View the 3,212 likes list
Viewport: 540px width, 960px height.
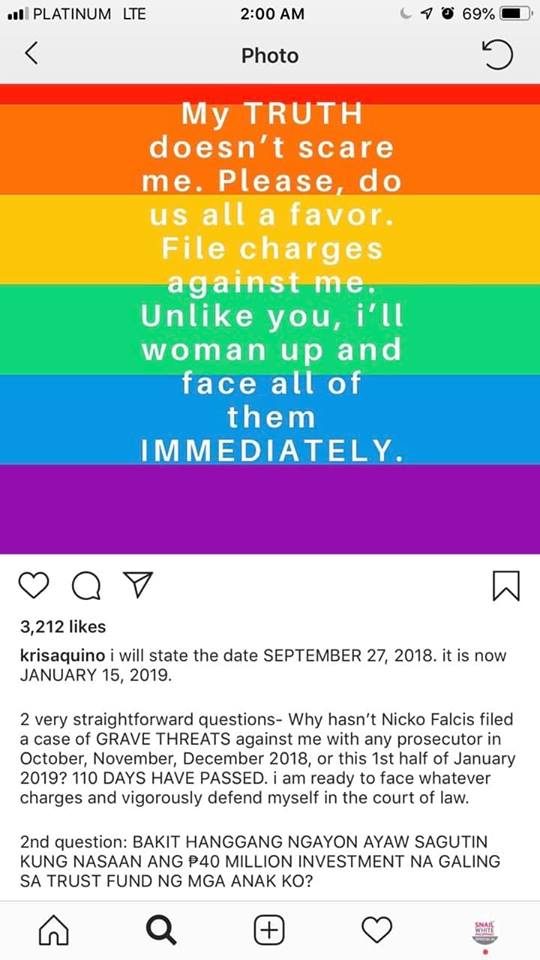click(63, 626)
